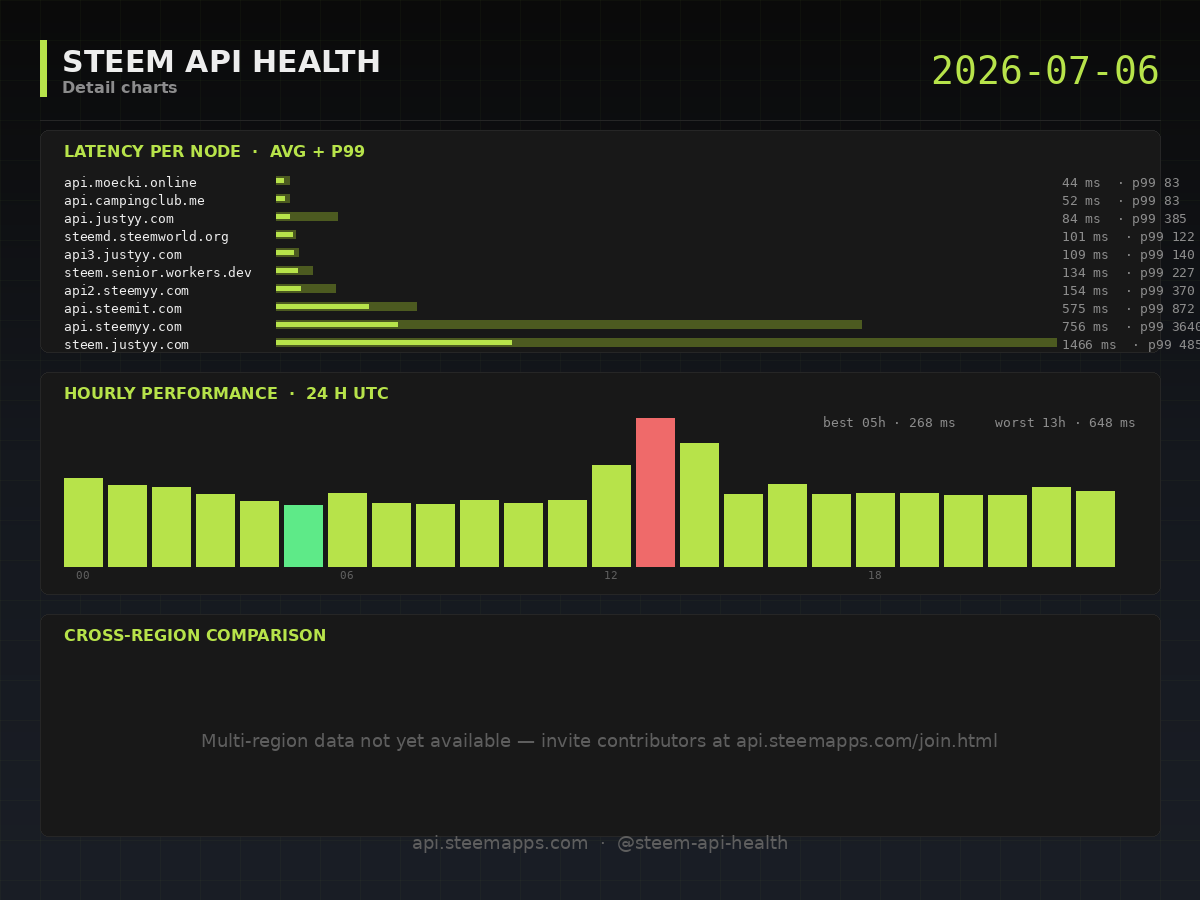The image size is (1200, 900).
Task: Click the 52 ms p99 83 value
Action: [x=1121, y=201]
